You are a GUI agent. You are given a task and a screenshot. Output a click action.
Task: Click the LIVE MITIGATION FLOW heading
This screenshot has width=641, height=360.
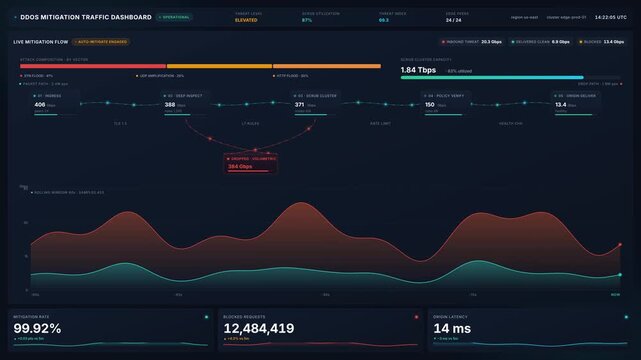[40, 42]
